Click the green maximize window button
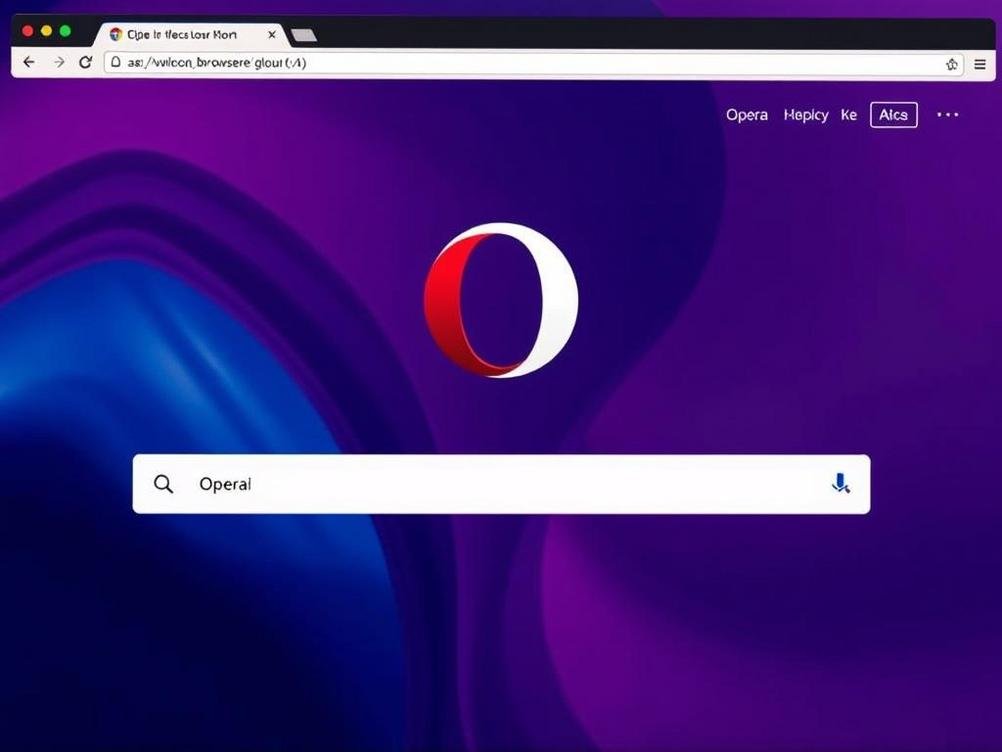 65,31
